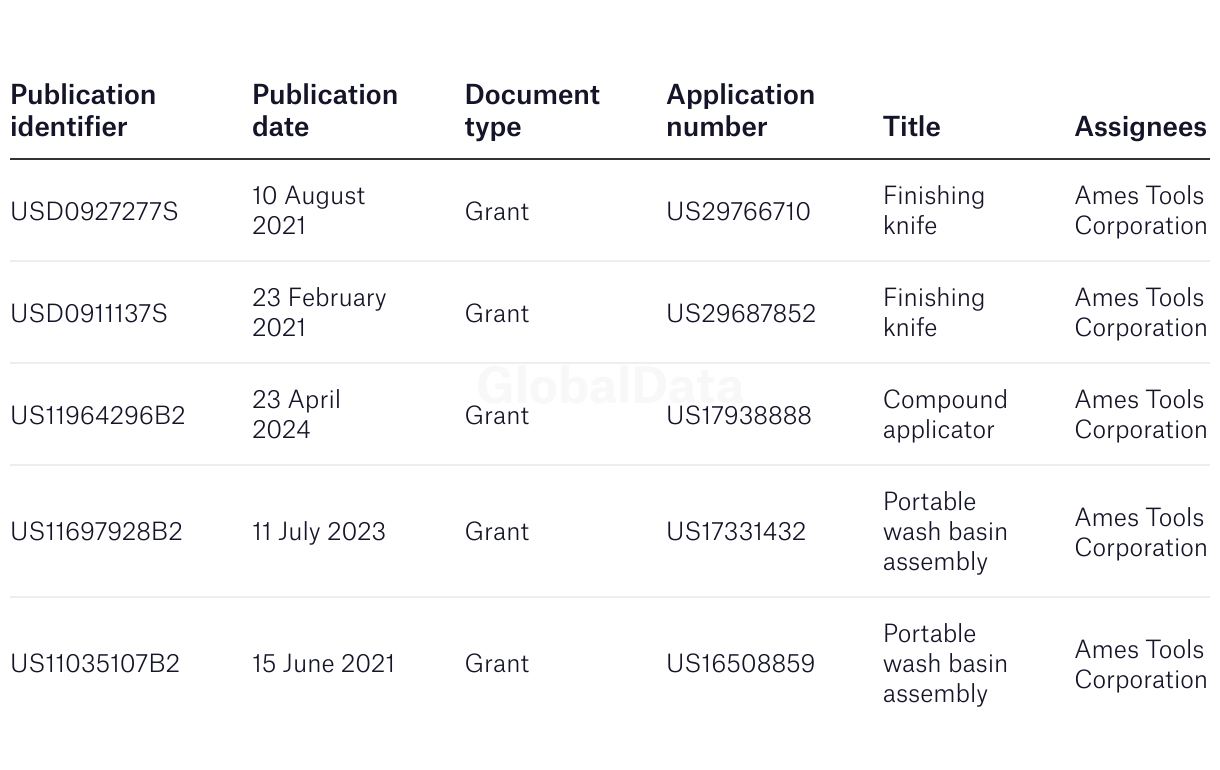The width and height of the screenshot is (1220, 770).
Task: Click the Title column header
Action: point(911,127)
